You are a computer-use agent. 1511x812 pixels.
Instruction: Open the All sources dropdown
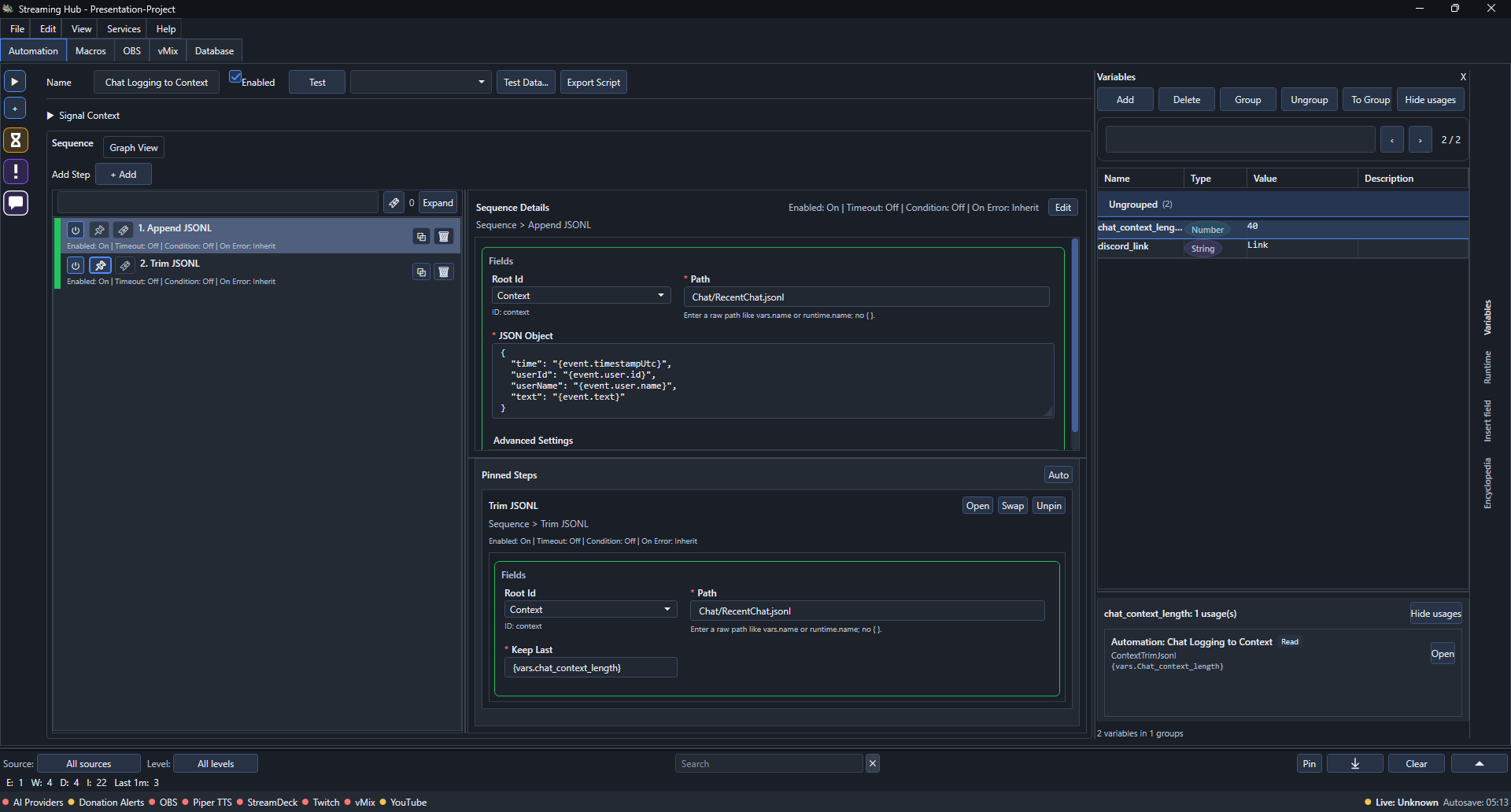pyautogui.click(x=89, y=763)
